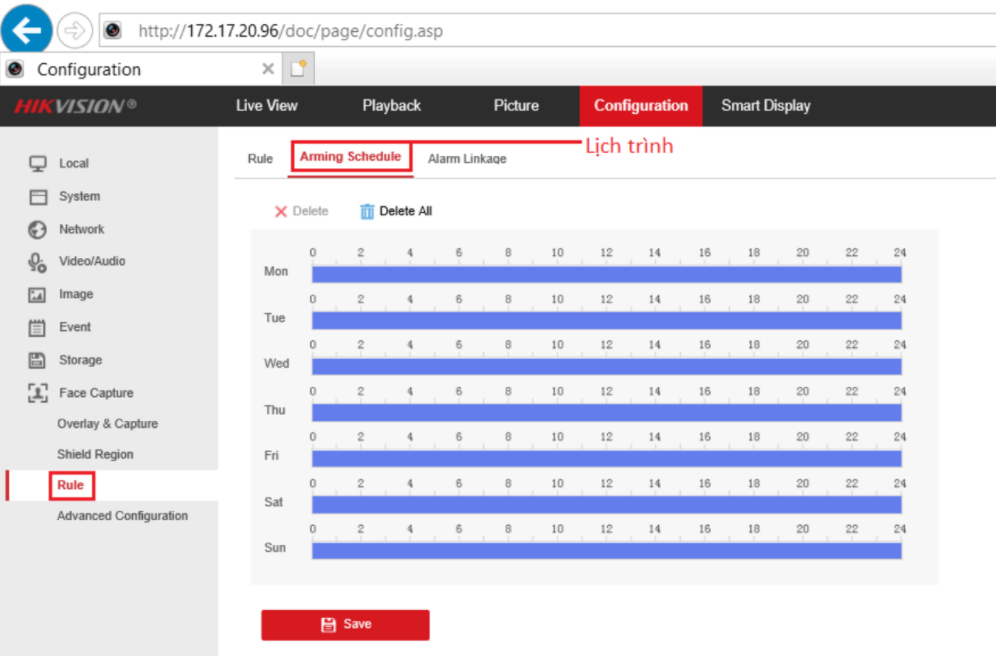
Task: Select the Video/Audio microphone icon
Action: tap(38, 262)
